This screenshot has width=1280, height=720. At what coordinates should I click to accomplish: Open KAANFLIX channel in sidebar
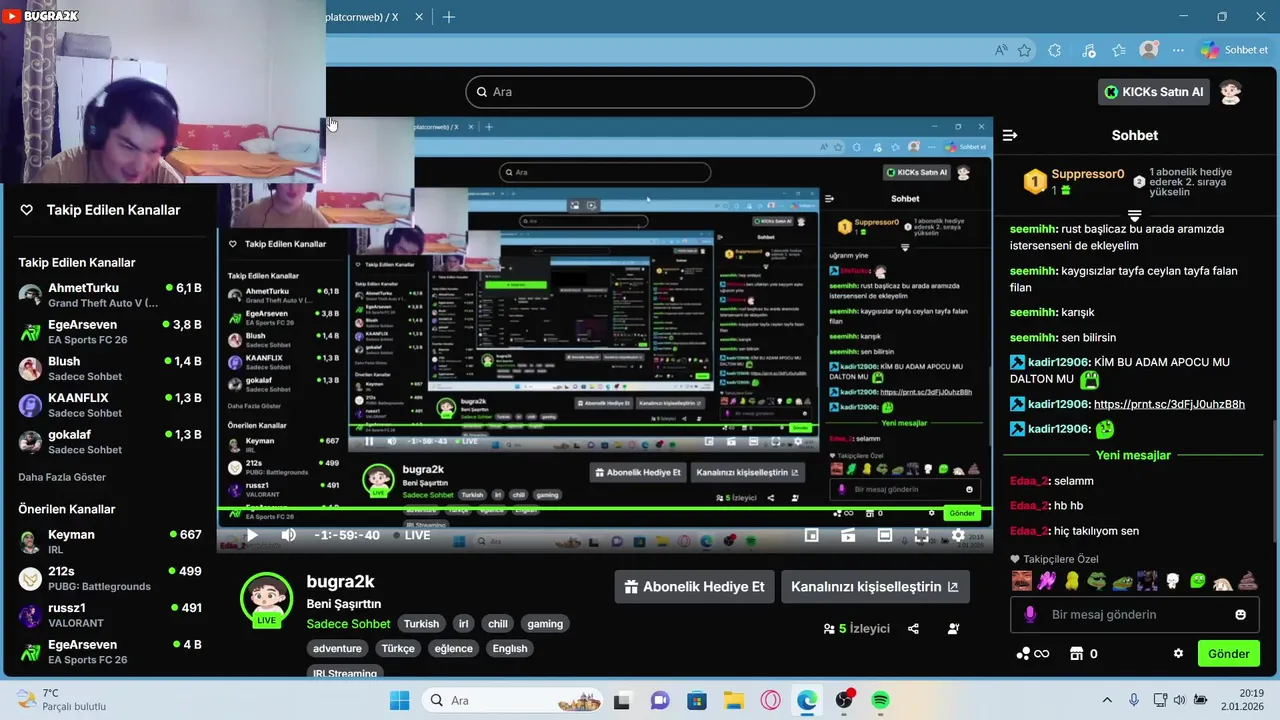110,405
